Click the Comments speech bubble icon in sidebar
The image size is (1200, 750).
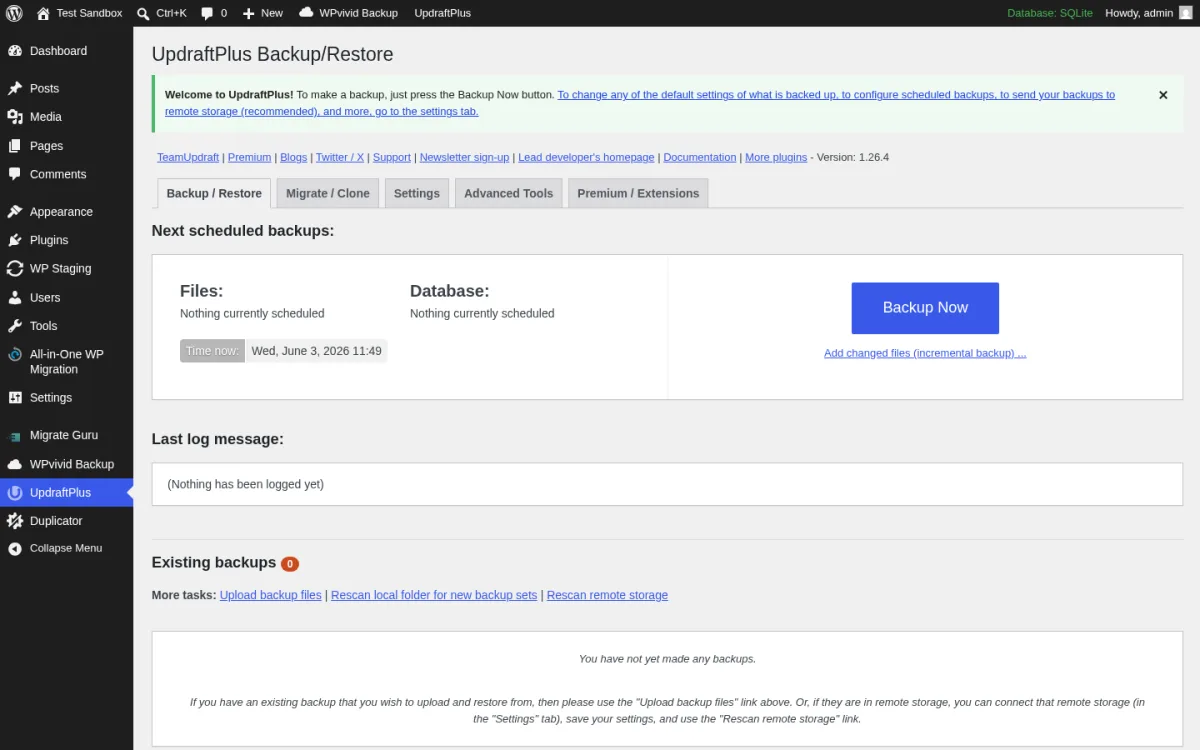(x=15, y=174)
